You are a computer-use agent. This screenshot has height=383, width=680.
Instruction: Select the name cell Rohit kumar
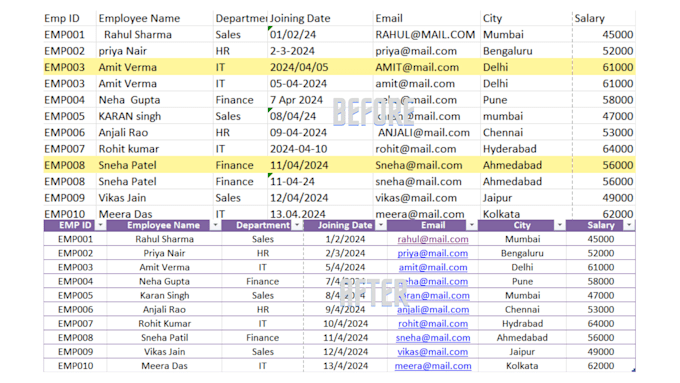pyautogui.click(x=155, y=149)
